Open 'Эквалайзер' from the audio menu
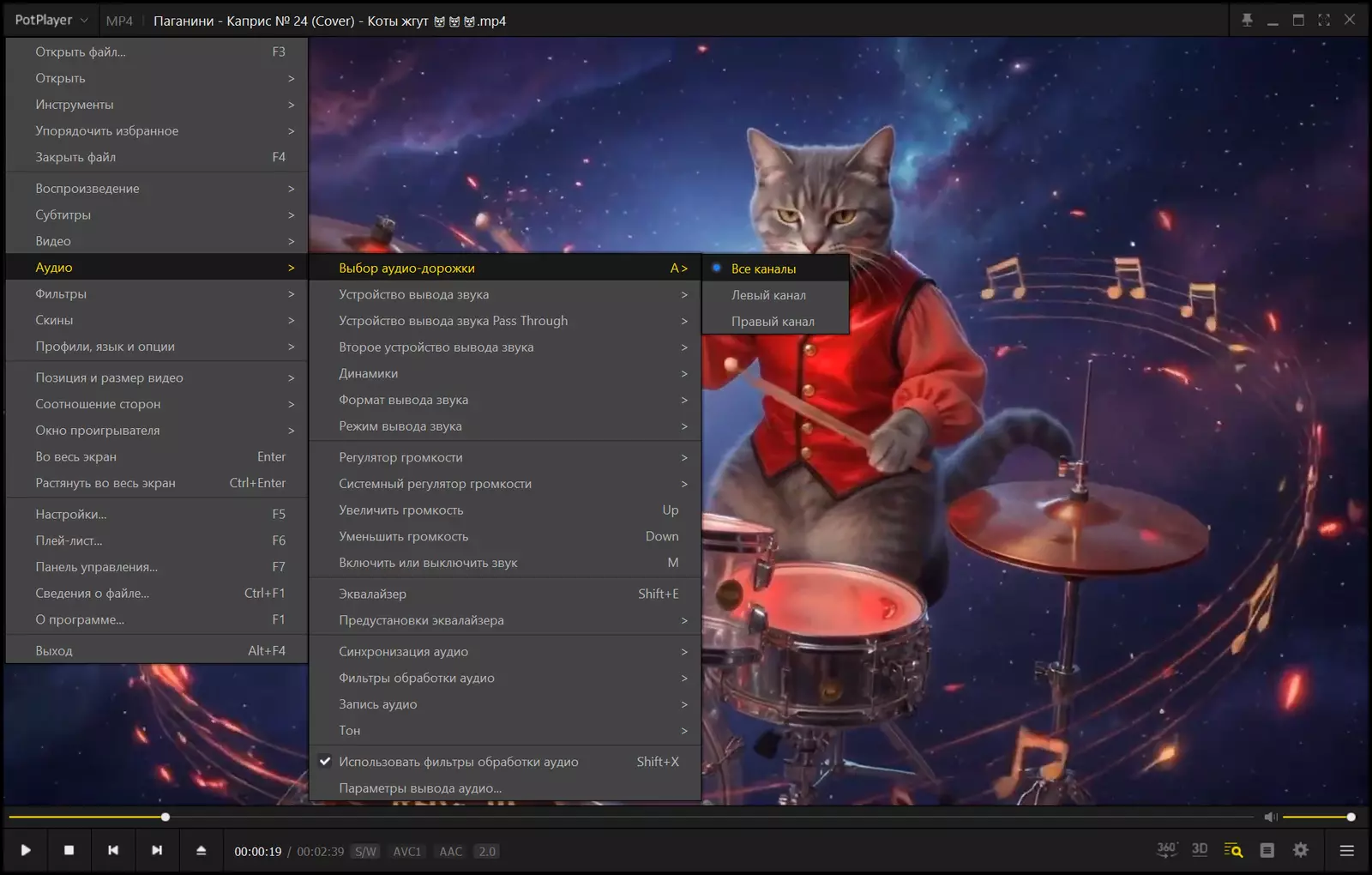This screenshot has height=875, width=1372. [505, 594]
